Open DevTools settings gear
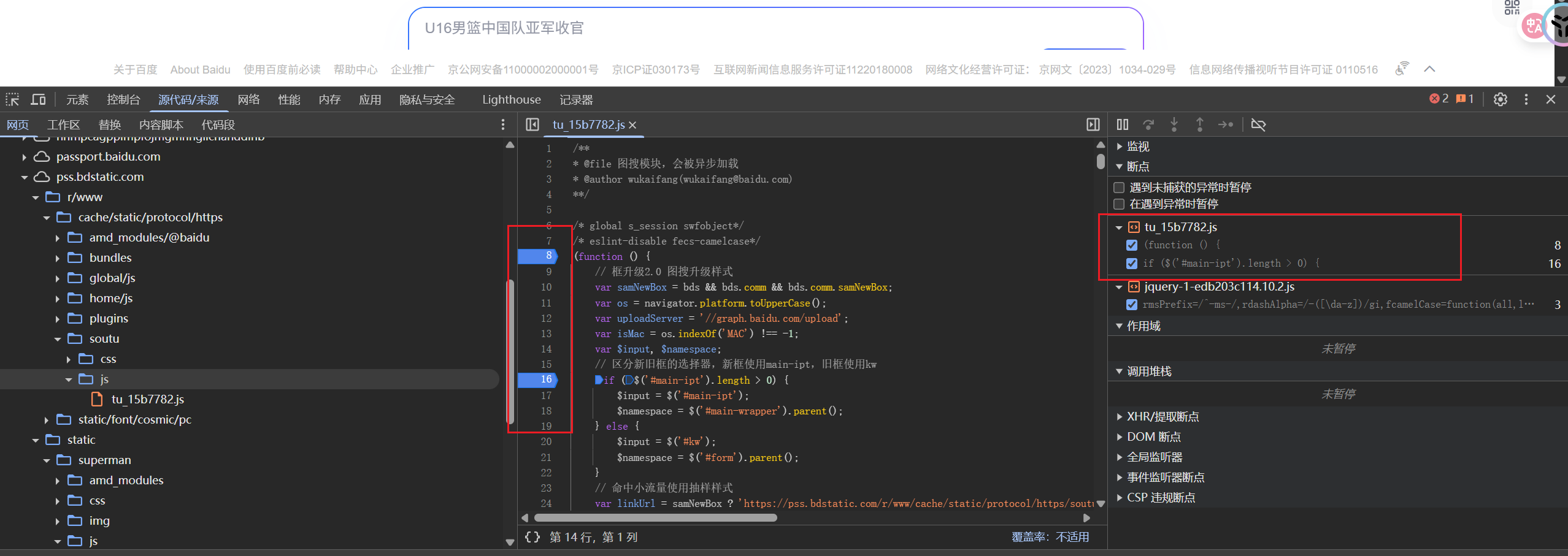The width and height of the screenshot is (1568, 556). 1500,99
